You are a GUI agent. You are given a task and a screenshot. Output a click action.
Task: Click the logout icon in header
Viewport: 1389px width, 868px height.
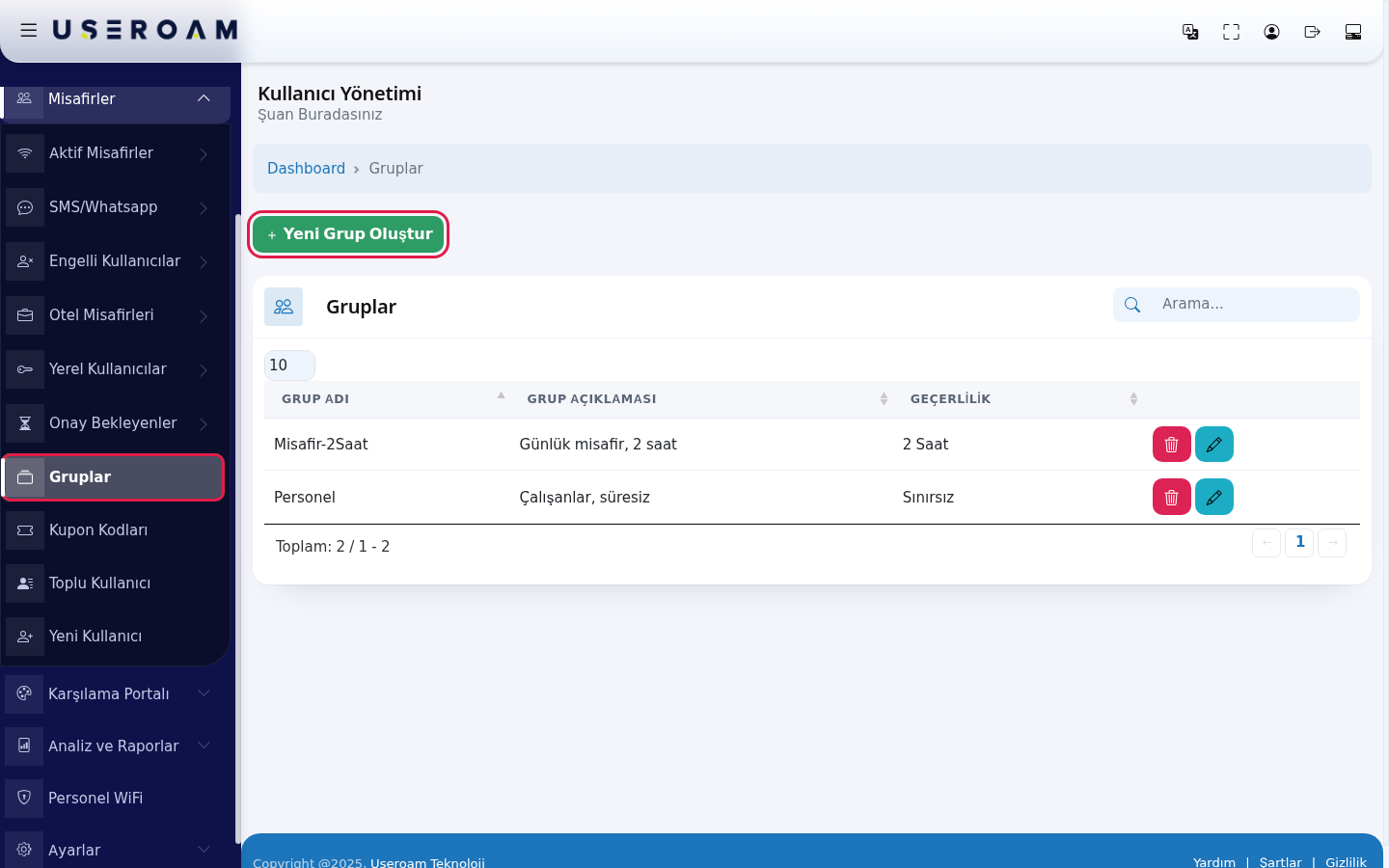[x=1312, y=32]
